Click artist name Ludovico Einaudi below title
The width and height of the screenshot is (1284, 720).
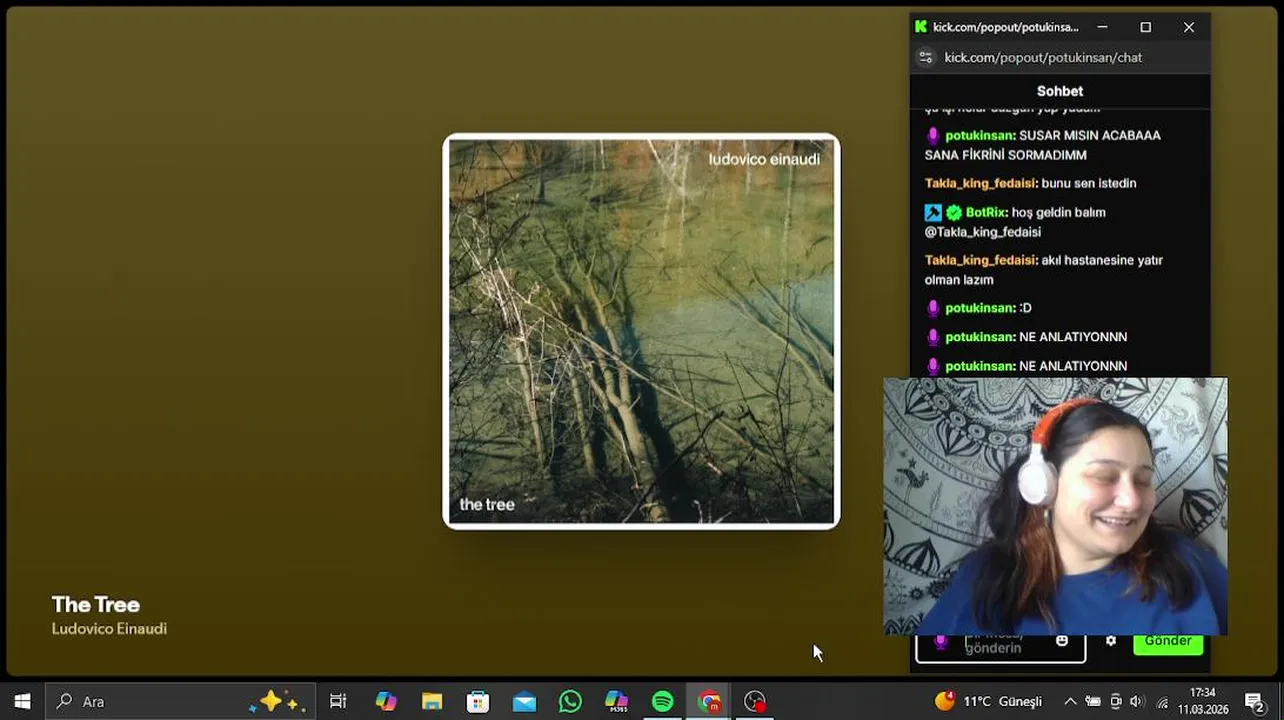(109, 629)
